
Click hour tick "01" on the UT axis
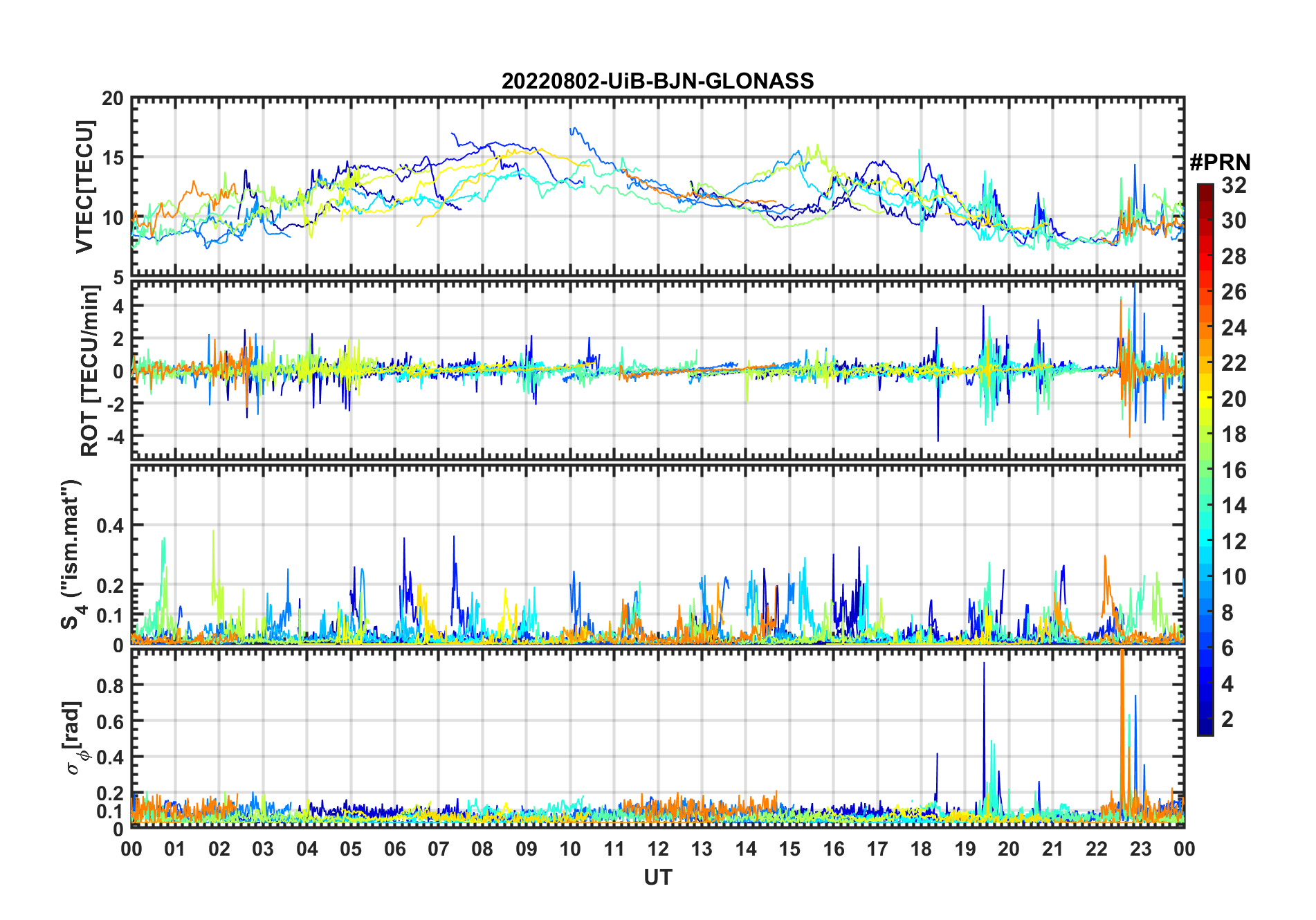pyautogui.click(x=175, y=849)
